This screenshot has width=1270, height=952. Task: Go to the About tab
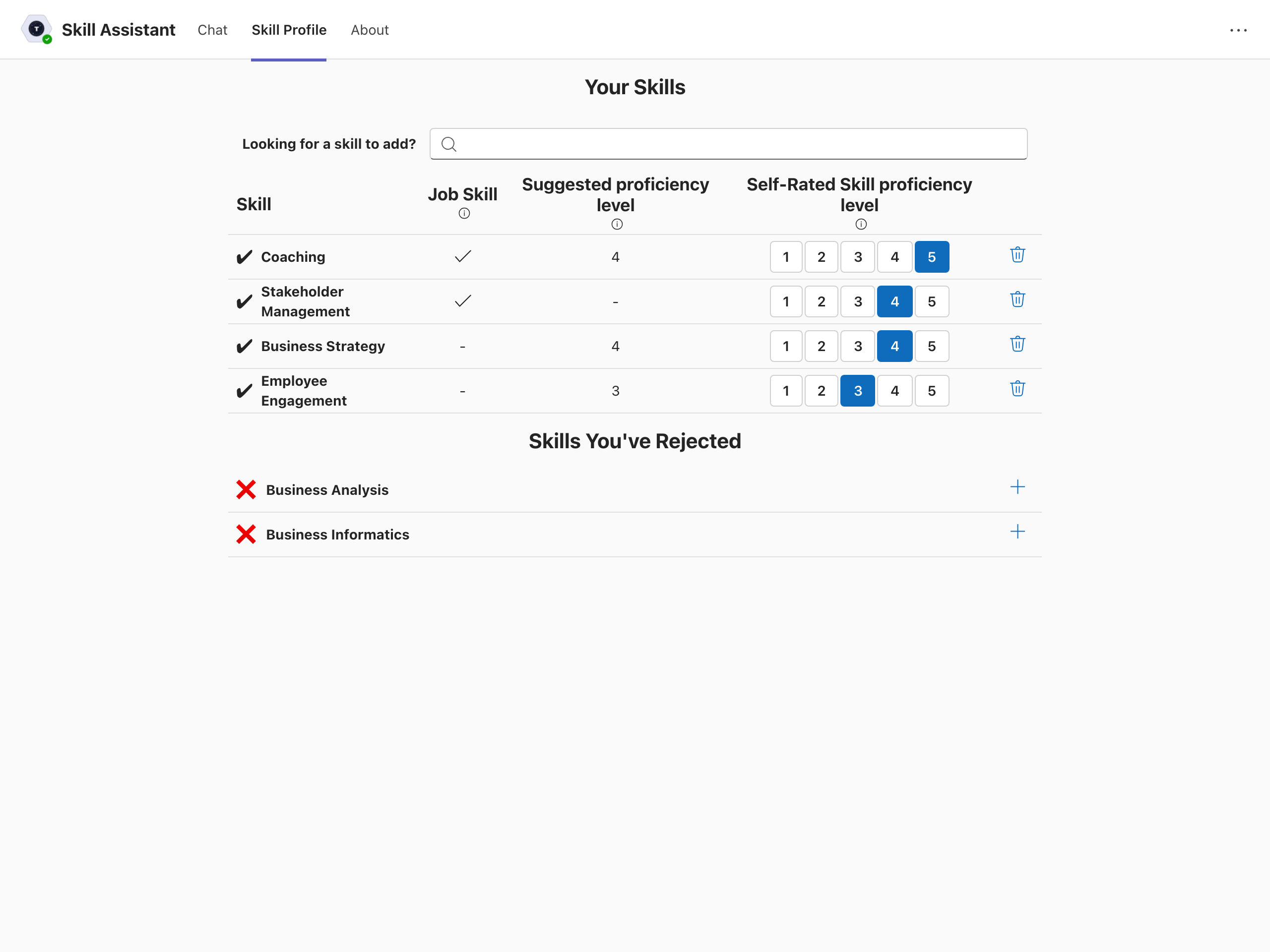click(370, 30)
